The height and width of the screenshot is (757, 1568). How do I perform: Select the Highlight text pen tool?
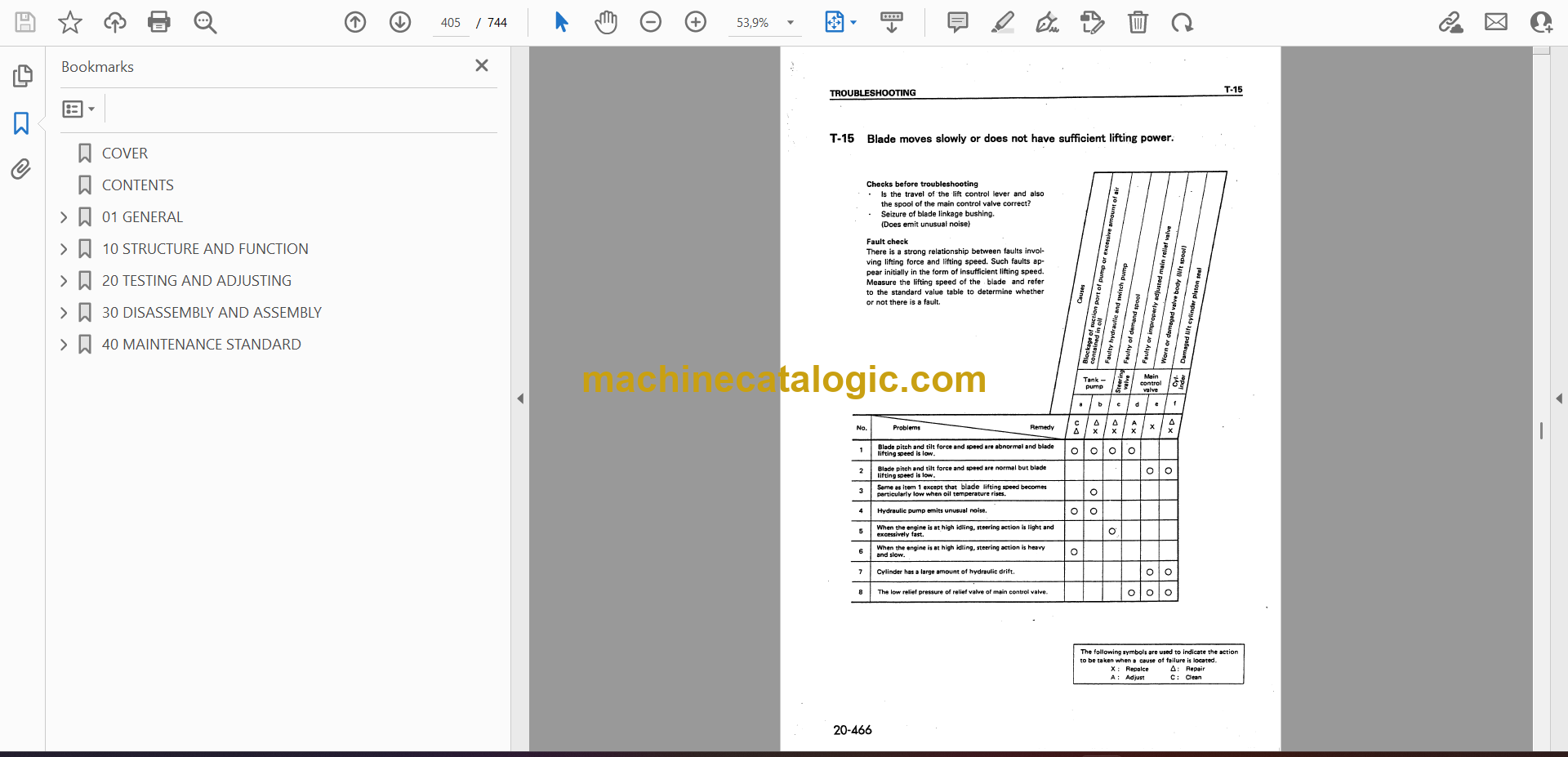tap(1003, 22)
